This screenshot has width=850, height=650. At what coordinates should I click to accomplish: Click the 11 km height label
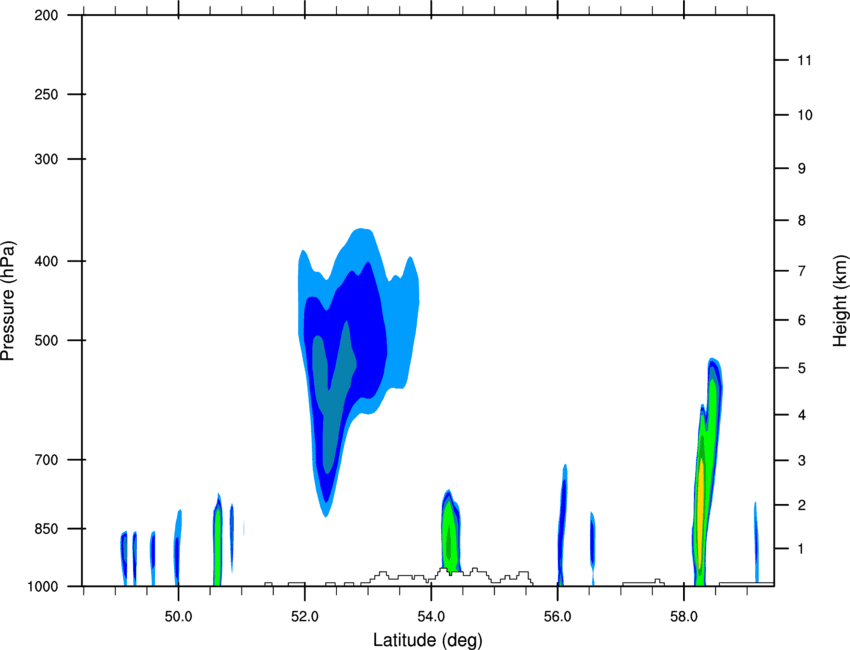tap(804, 60)
